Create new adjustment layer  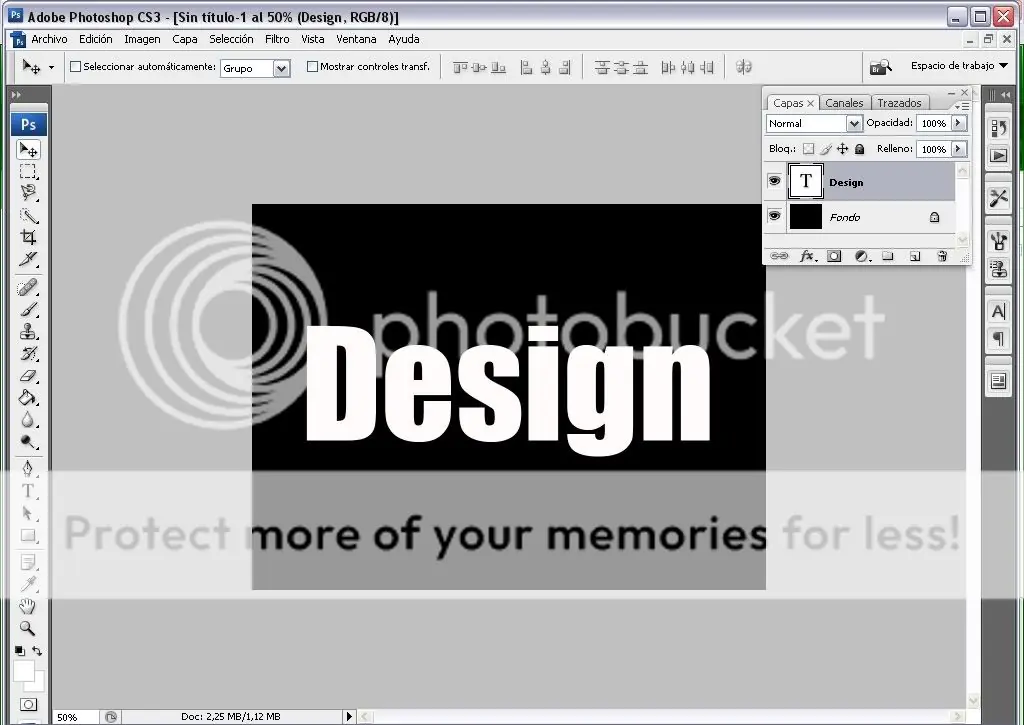[x=862, y=257]
